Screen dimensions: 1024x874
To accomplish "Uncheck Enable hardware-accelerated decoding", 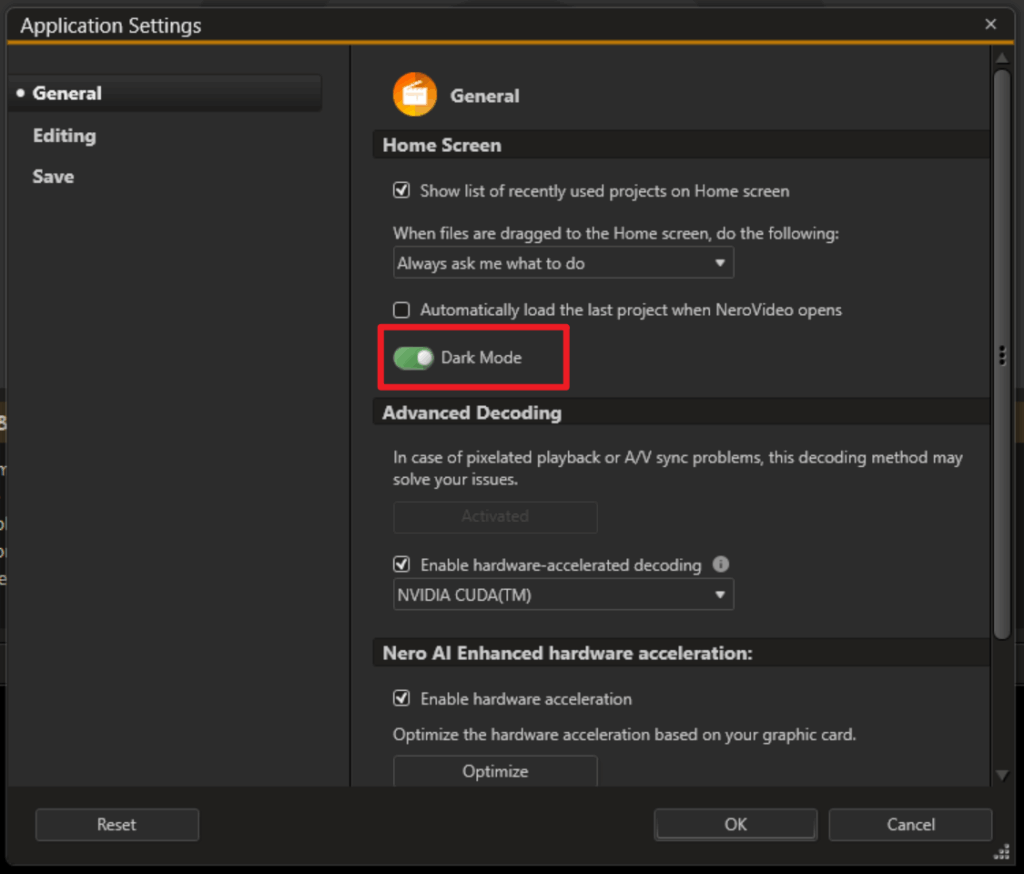I will 401,564.
